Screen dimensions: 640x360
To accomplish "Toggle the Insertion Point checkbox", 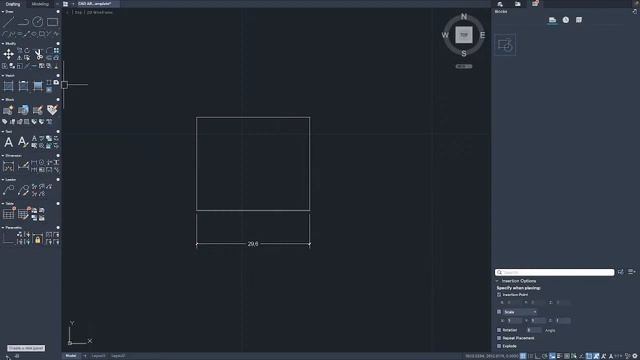I will 499,295.
